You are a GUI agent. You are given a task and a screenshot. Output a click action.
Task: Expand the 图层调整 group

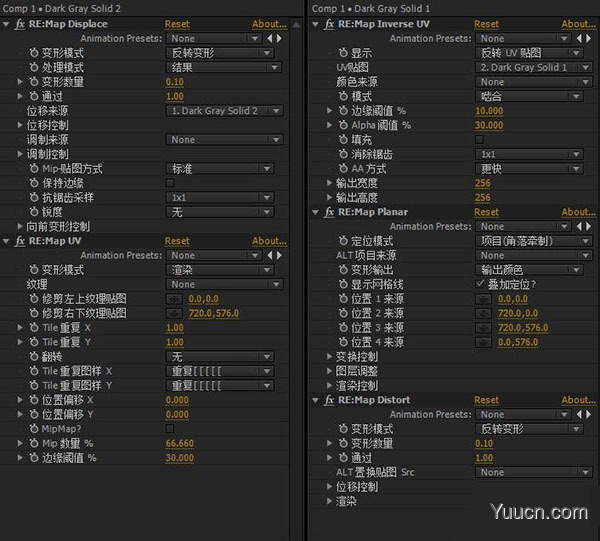click(x=329, y=371)
